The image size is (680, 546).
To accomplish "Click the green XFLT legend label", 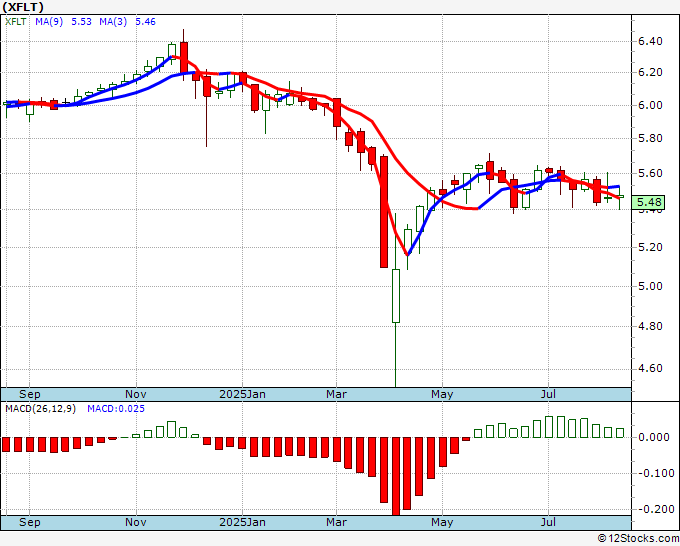I will pyautogui.click(x=16, y=22).
